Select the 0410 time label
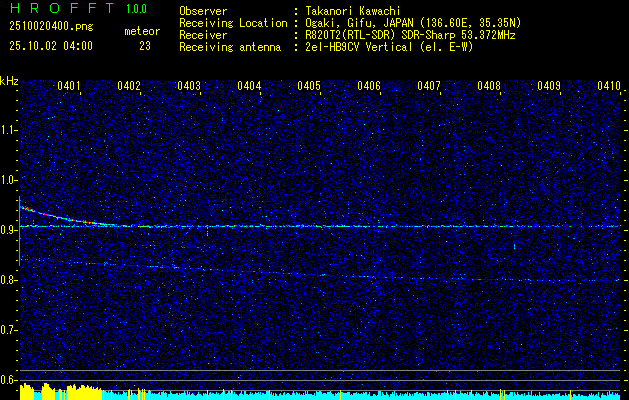Viewport: 629px width, 400px height. (609, 87)
